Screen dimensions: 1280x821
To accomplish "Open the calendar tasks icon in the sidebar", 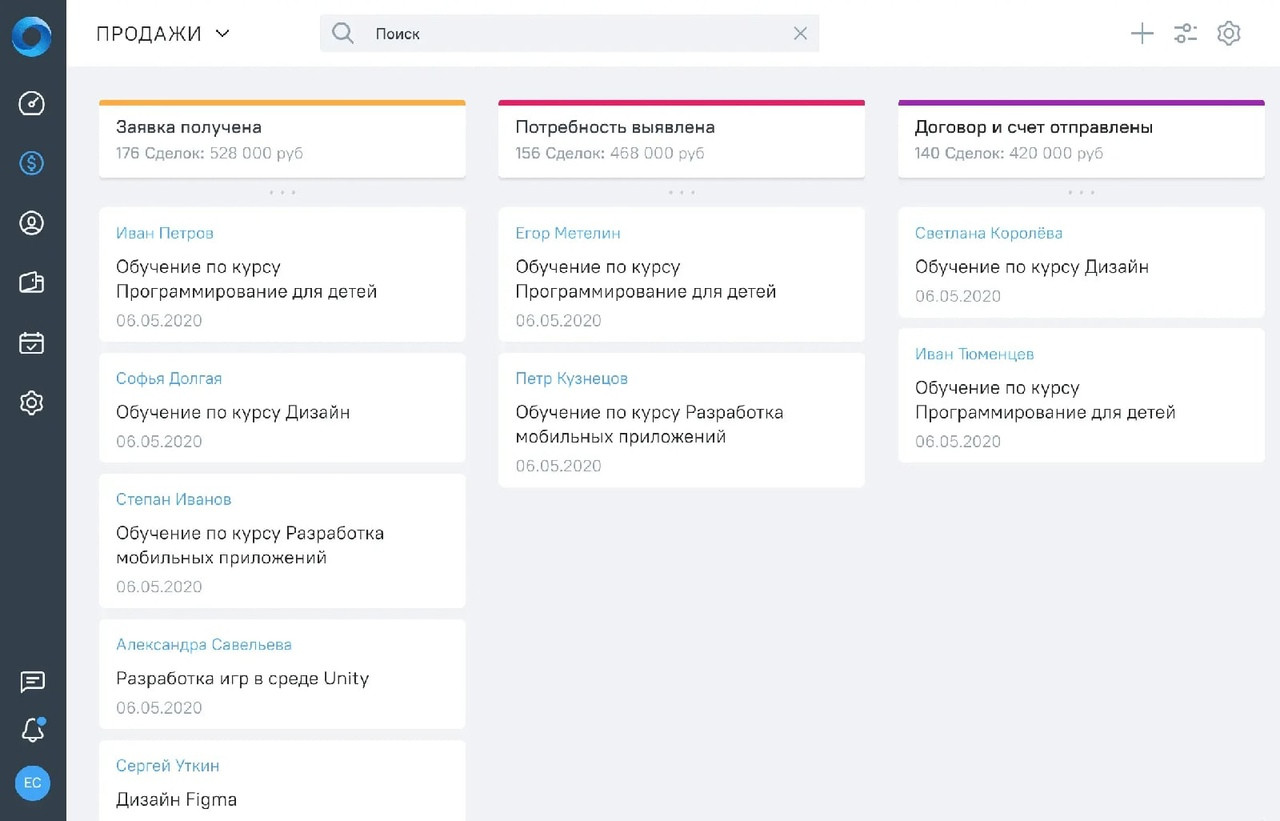I will tap(32, 343).
